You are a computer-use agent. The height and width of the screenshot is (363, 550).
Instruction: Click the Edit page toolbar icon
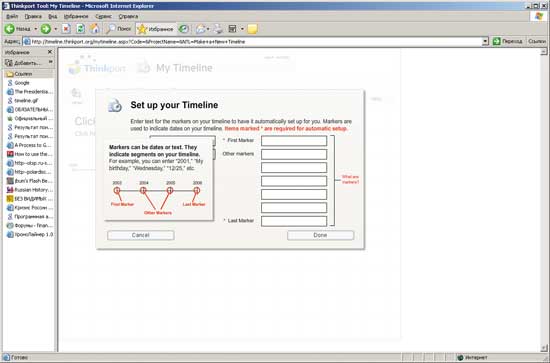click(x=232, y=29)
